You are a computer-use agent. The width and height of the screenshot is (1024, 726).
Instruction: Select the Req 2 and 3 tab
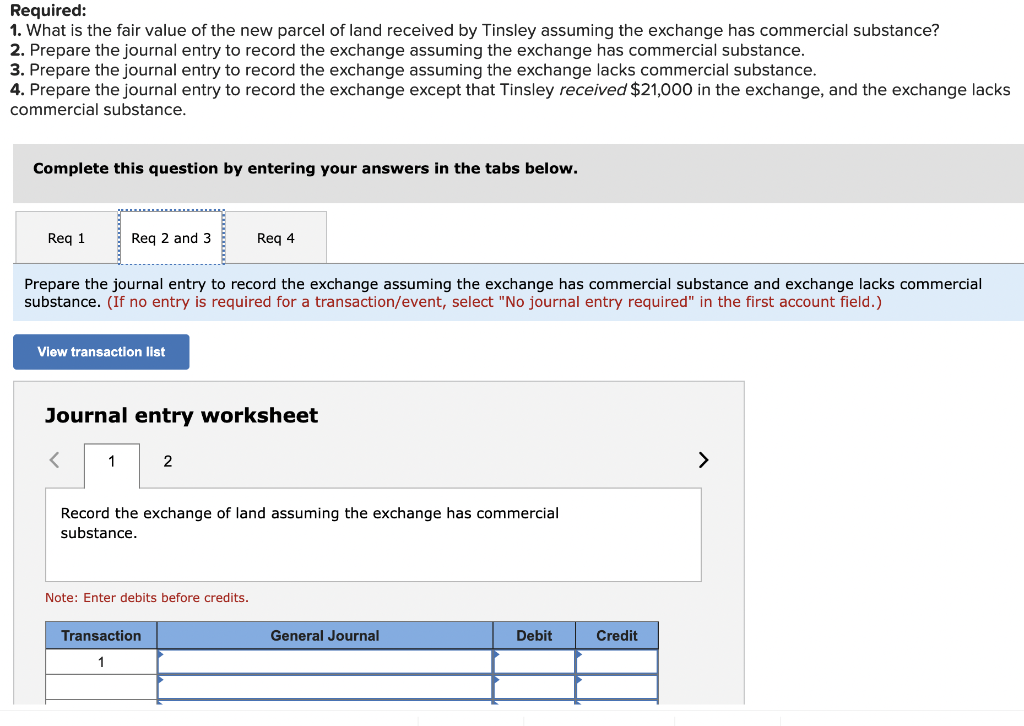pyautogui.click(x=170, y=237)
